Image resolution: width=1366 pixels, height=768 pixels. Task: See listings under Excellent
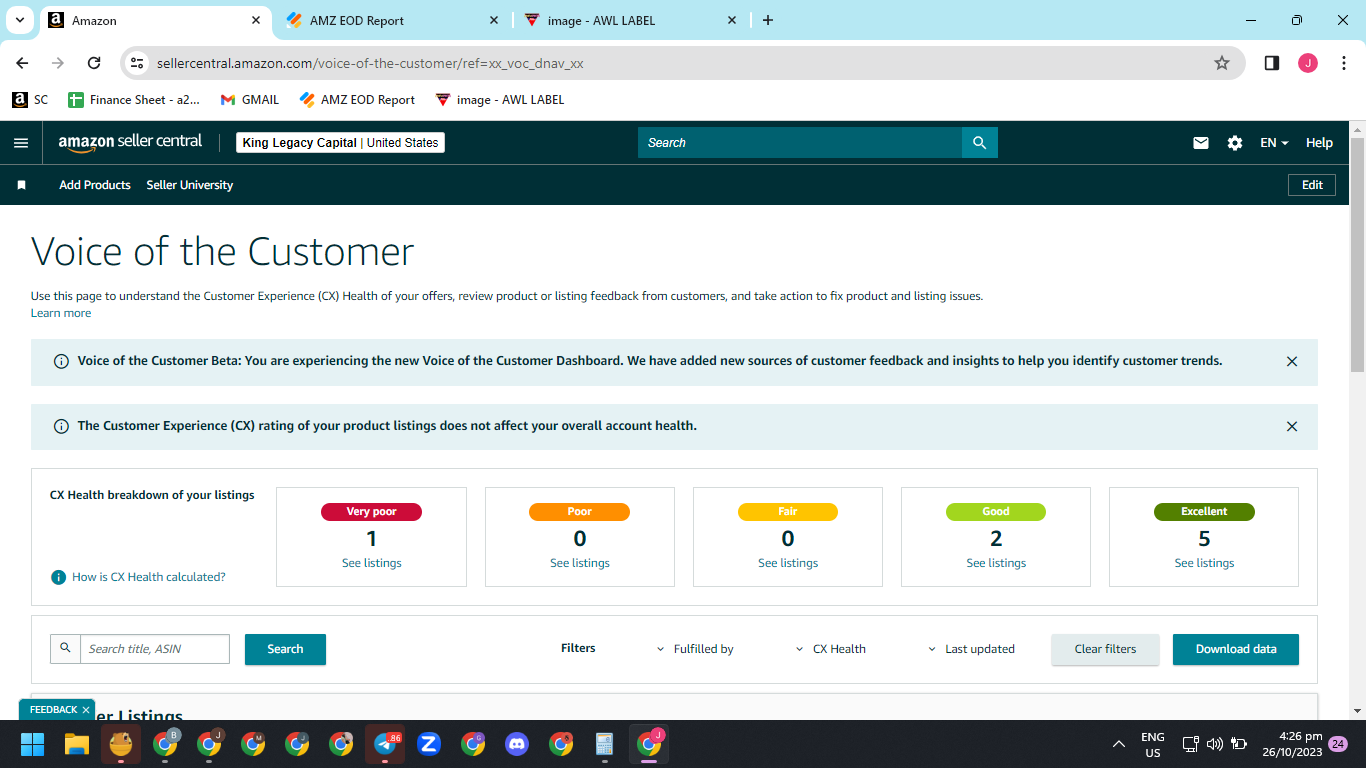click(x=1204, y=563)
